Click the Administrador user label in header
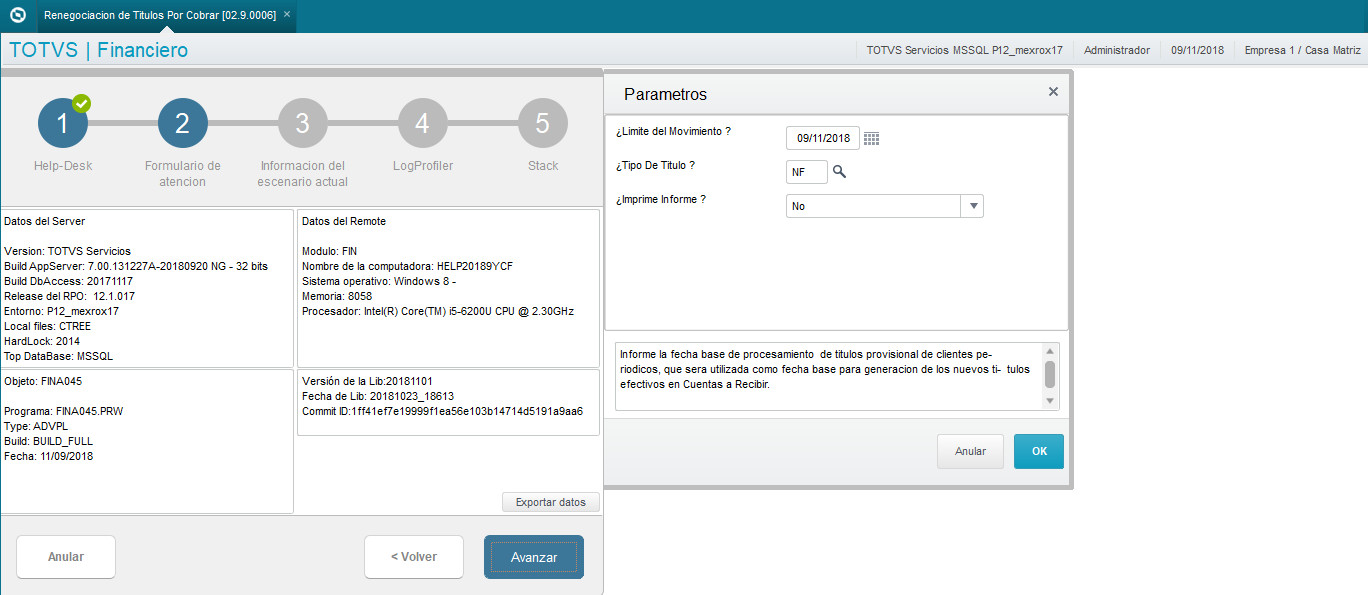Image resolution: width=1368 pixels, height=595 pixels. (1117, 50)
